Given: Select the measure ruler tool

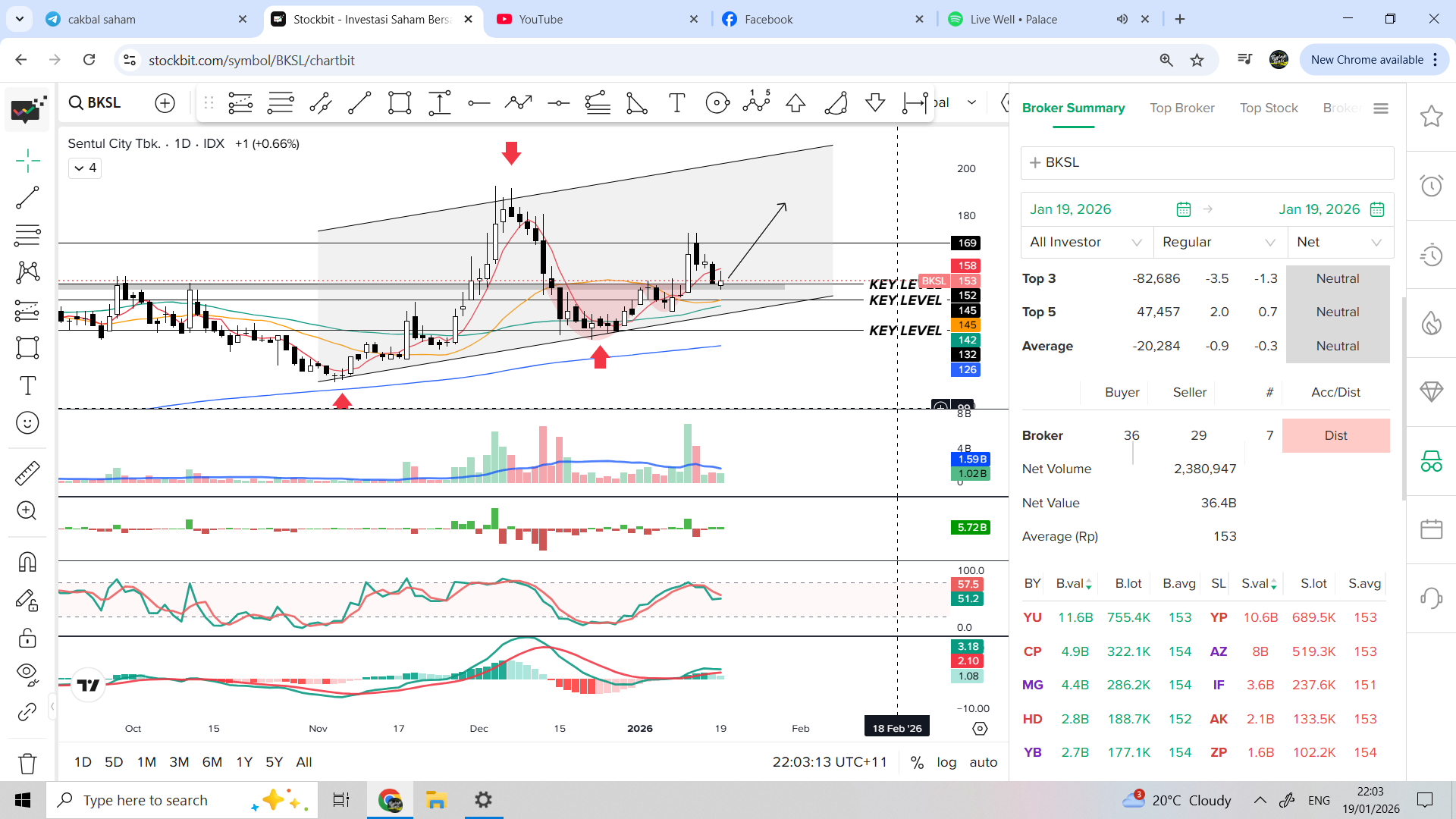Looking at the screenshot, I should [27, 473].
